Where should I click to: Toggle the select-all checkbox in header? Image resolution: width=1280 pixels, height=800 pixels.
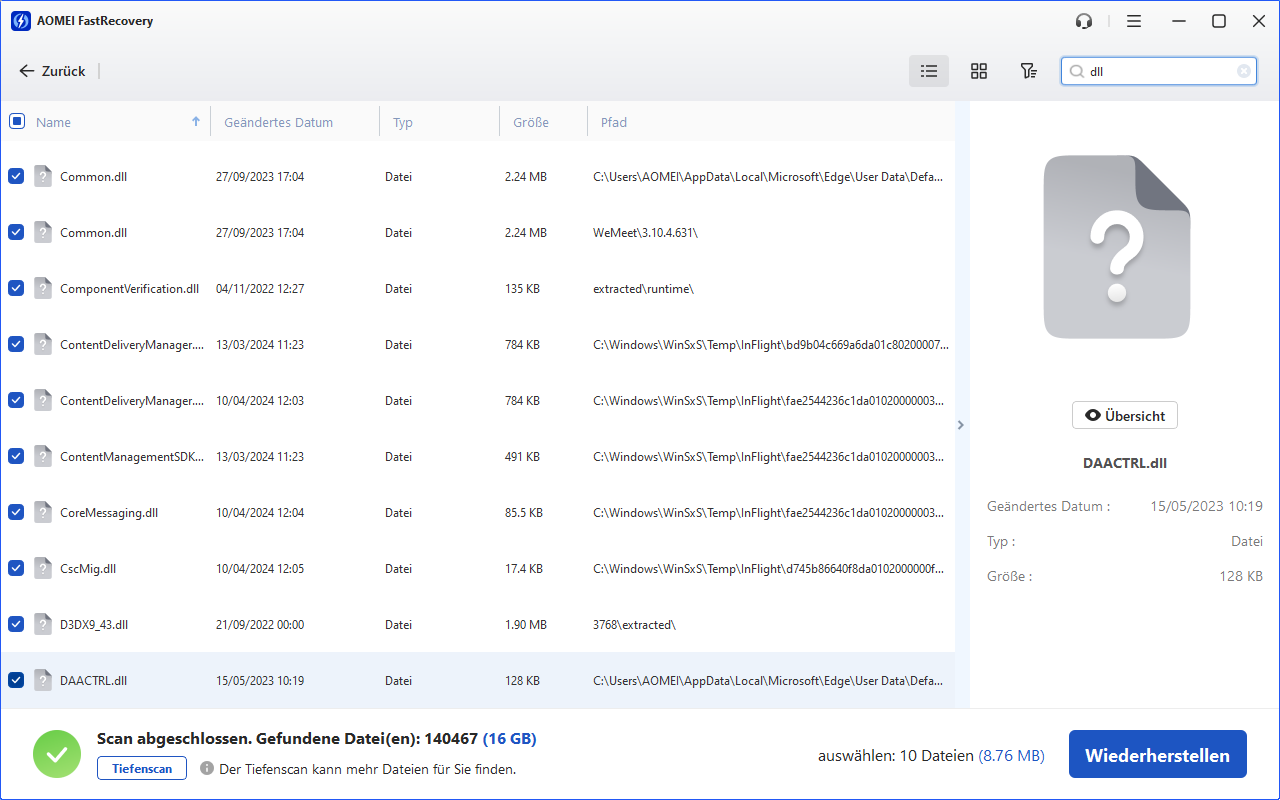[17, 122]
